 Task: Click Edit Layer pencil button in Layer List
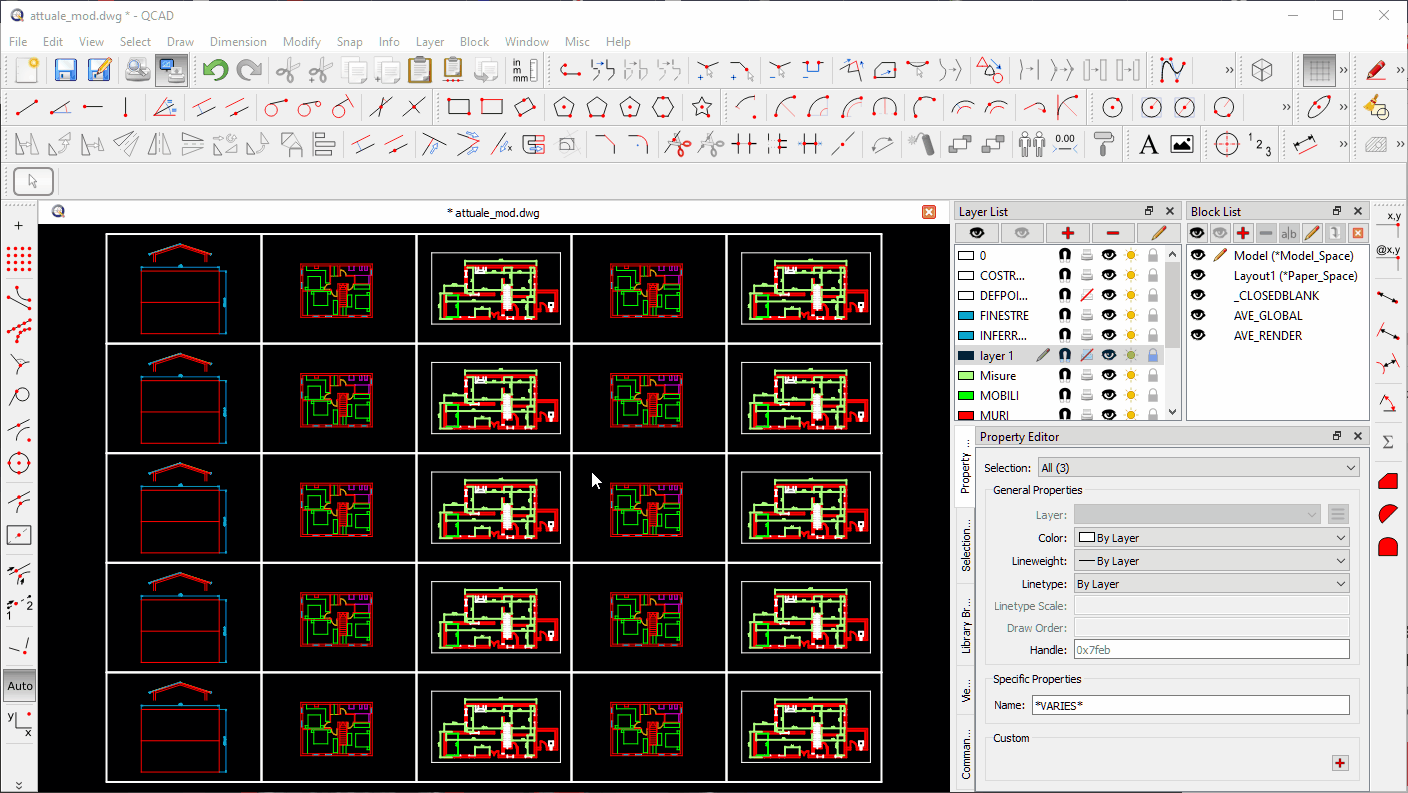point(1158,233)
